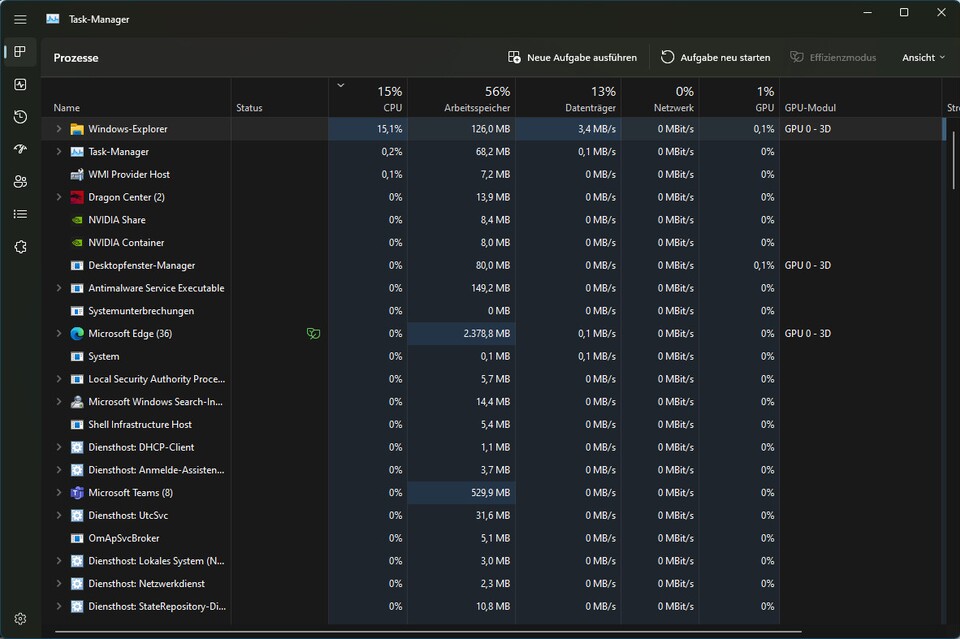The image size is (960, 639).
Task: Sort by Netzwerk column header
Action: (660, 97)
